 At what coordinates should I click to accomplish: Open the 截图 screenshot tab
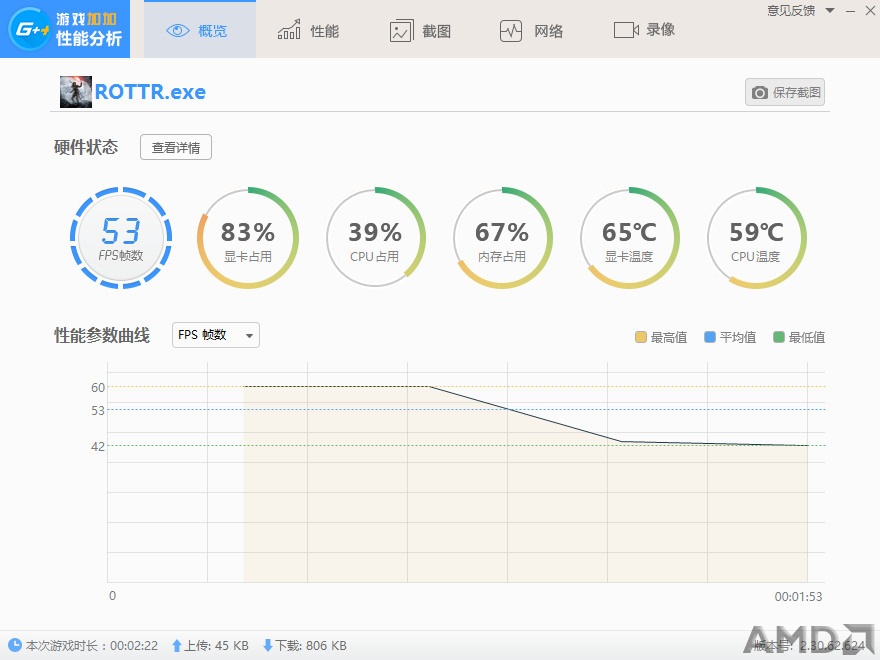tap(420, 31)
